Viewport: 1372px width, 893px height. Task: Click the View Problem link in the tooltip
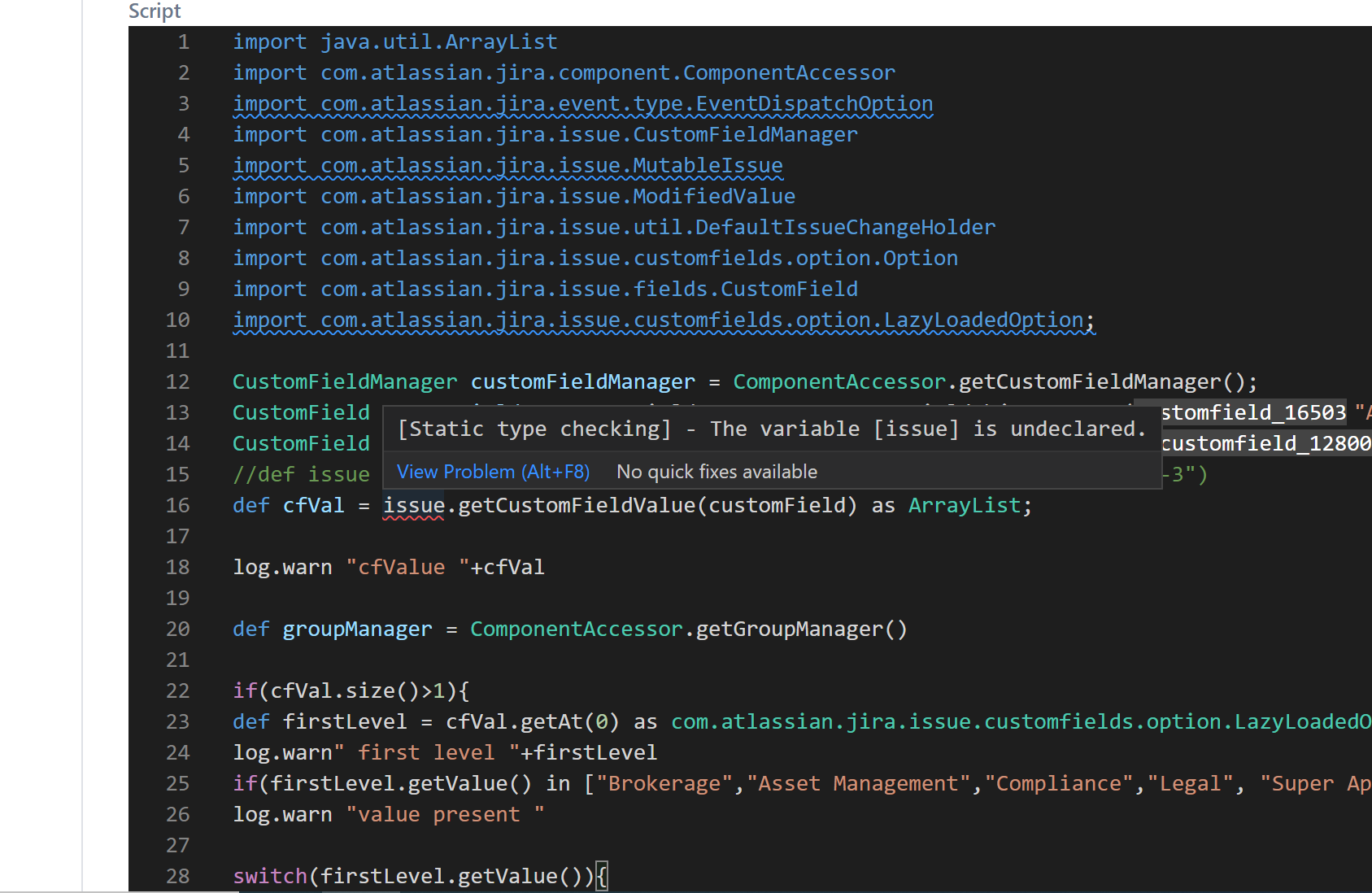(492, 472)
